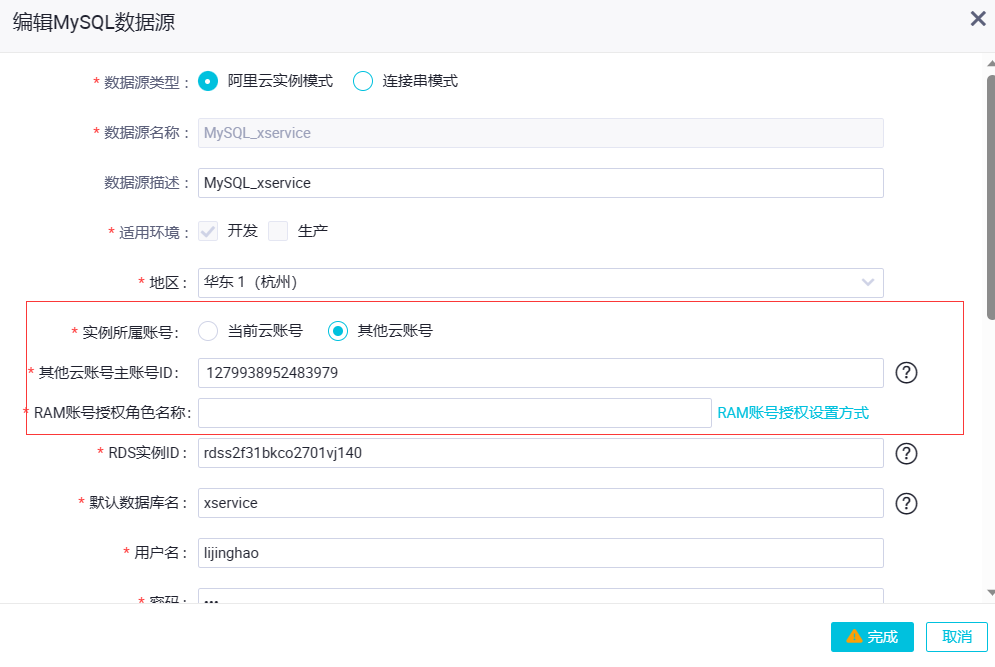
Task: Click the 取消 button
Action: pyautogui.click(x=956, y=637)
